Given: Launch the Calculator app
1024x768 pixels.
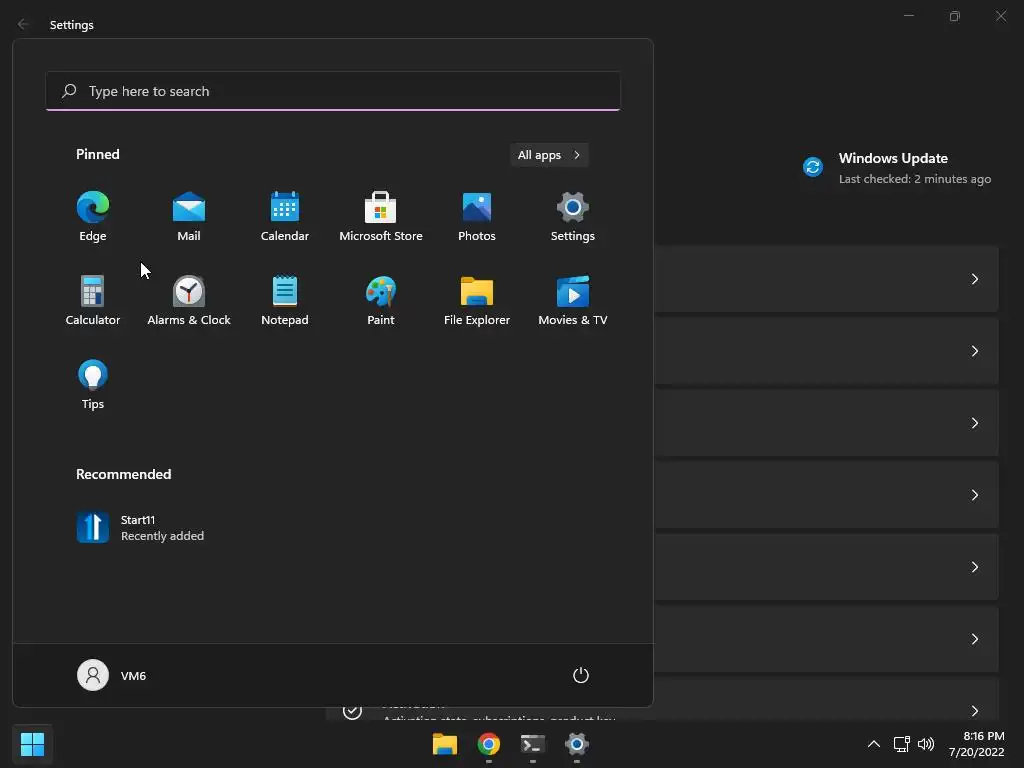Looking at the screenshot, I should point(93,300).
